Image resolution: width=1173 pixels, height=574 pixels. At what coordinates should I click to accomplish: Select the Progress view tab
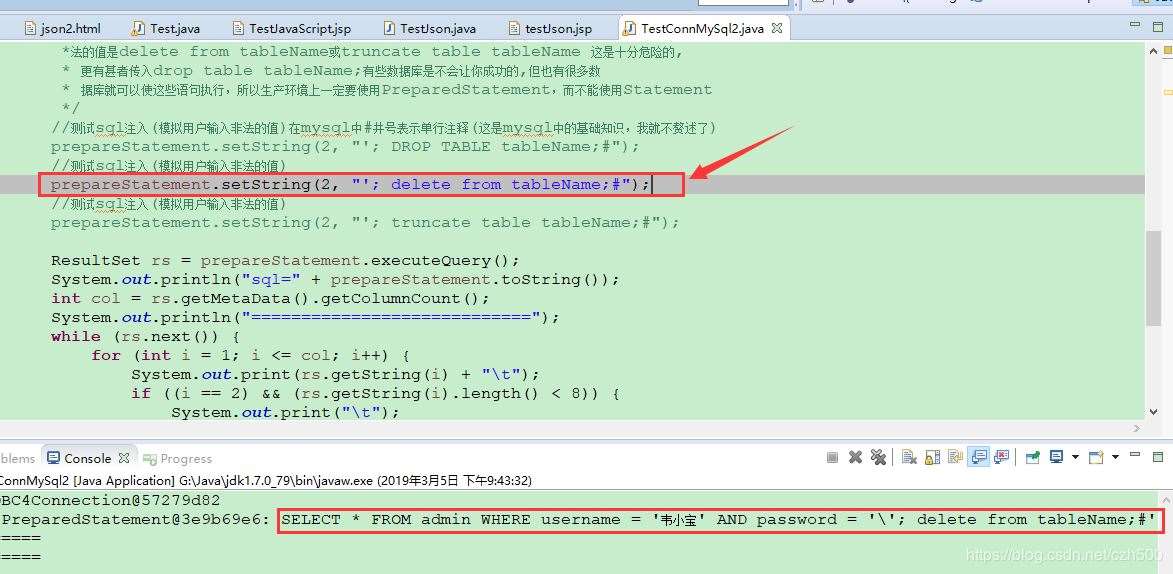178,459
